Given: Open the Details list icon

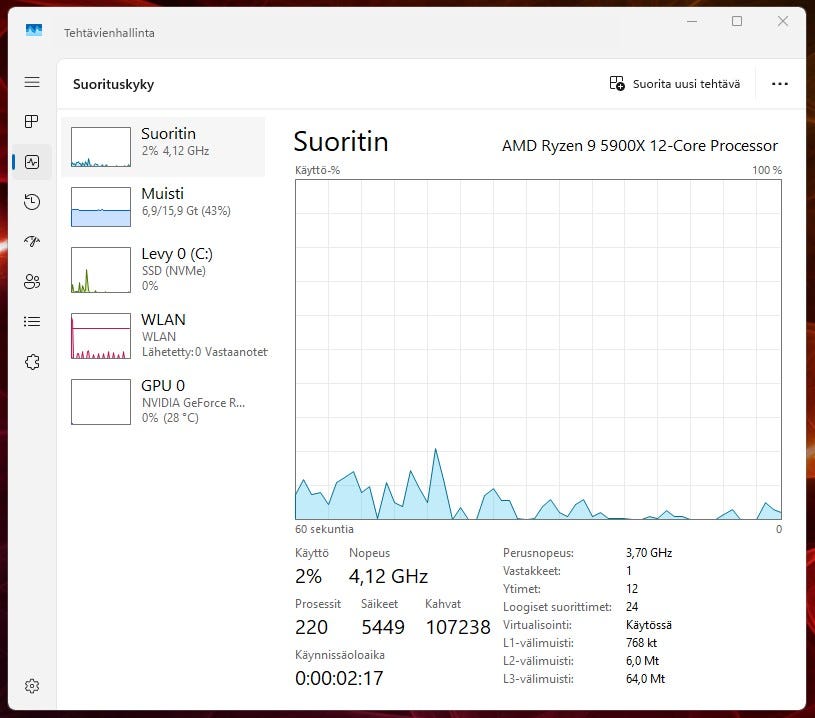Looking at the screenshot, I should pyautogui.click(x=32, y=321).
